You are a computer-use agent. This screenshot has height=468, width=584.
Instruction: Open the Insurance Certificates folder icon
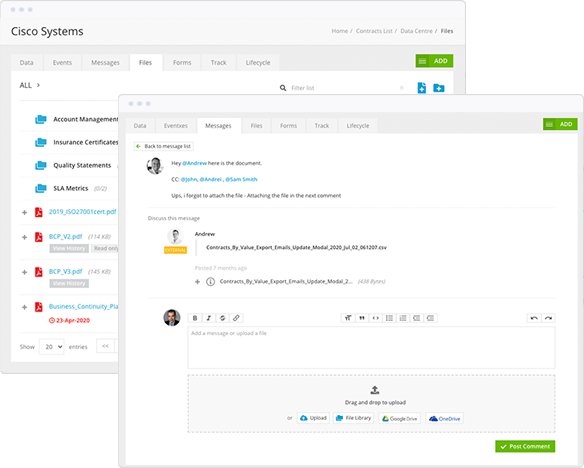41,142
